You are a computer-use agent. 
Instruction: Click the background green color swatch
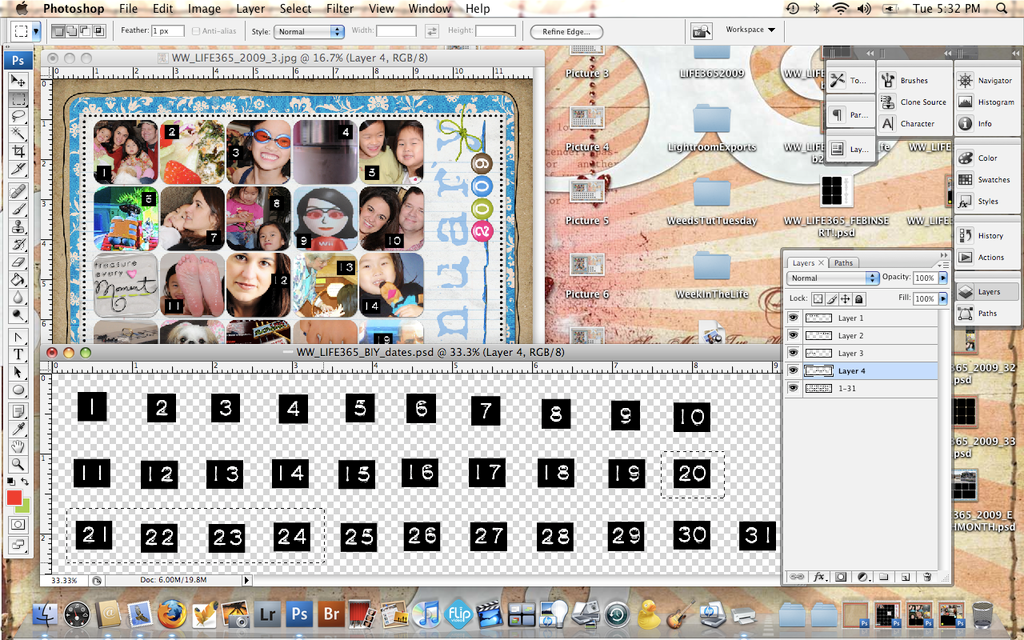point(25,507)
